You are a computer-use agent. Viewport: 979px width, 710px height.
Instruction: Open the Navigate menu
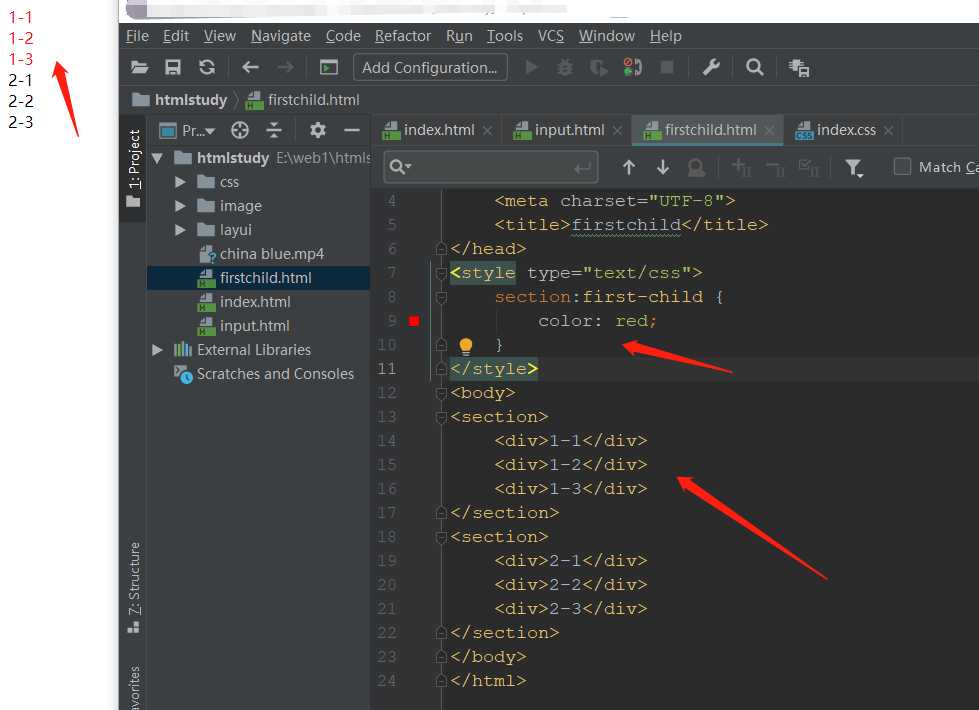coord(281,36)
